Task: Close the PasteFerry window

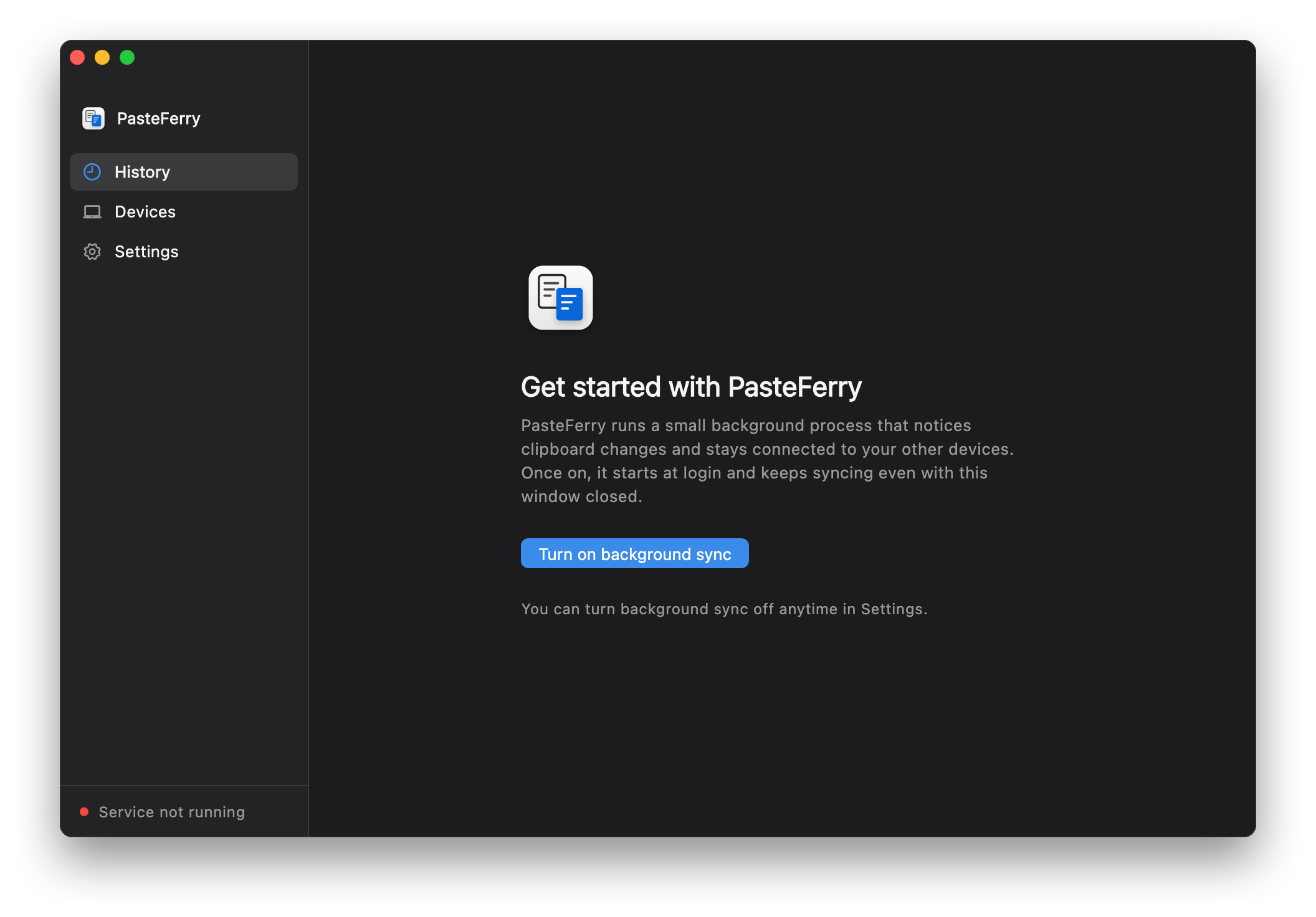Action: click(x=77, y=57)
